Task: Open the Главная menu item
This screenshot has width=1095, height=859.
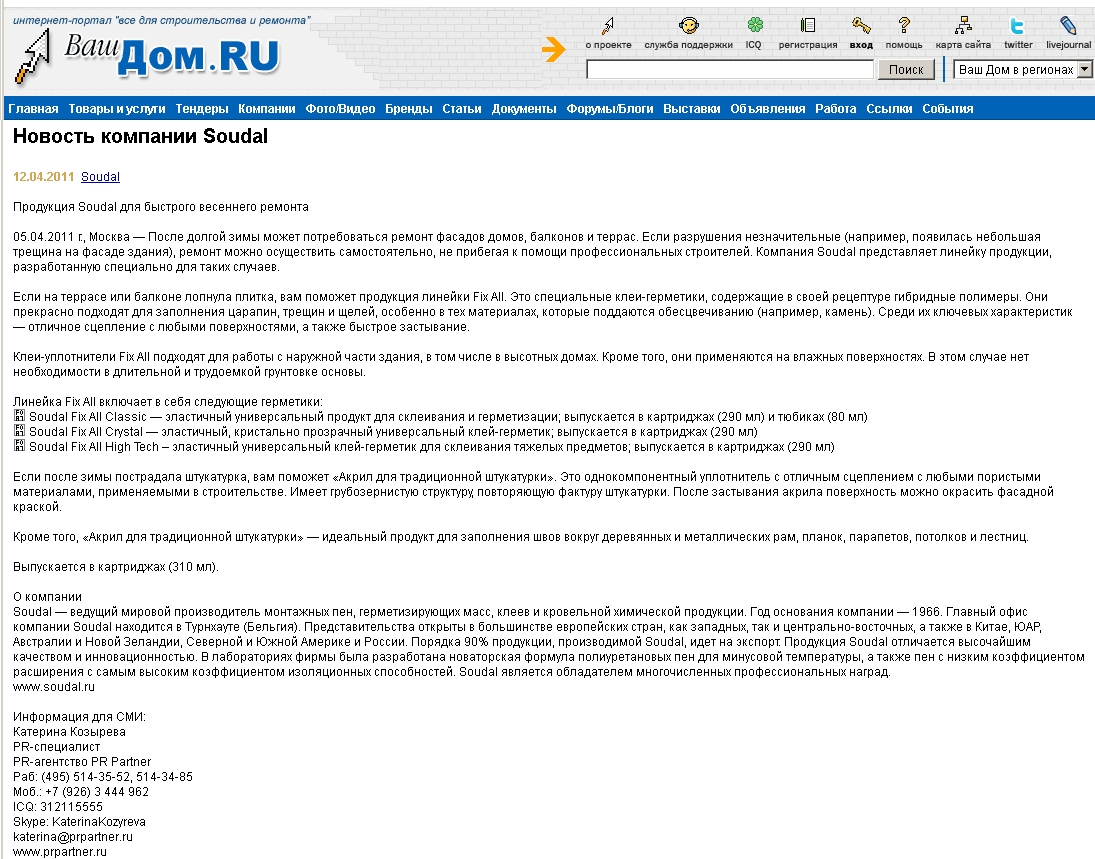Action: pos(34,109)
